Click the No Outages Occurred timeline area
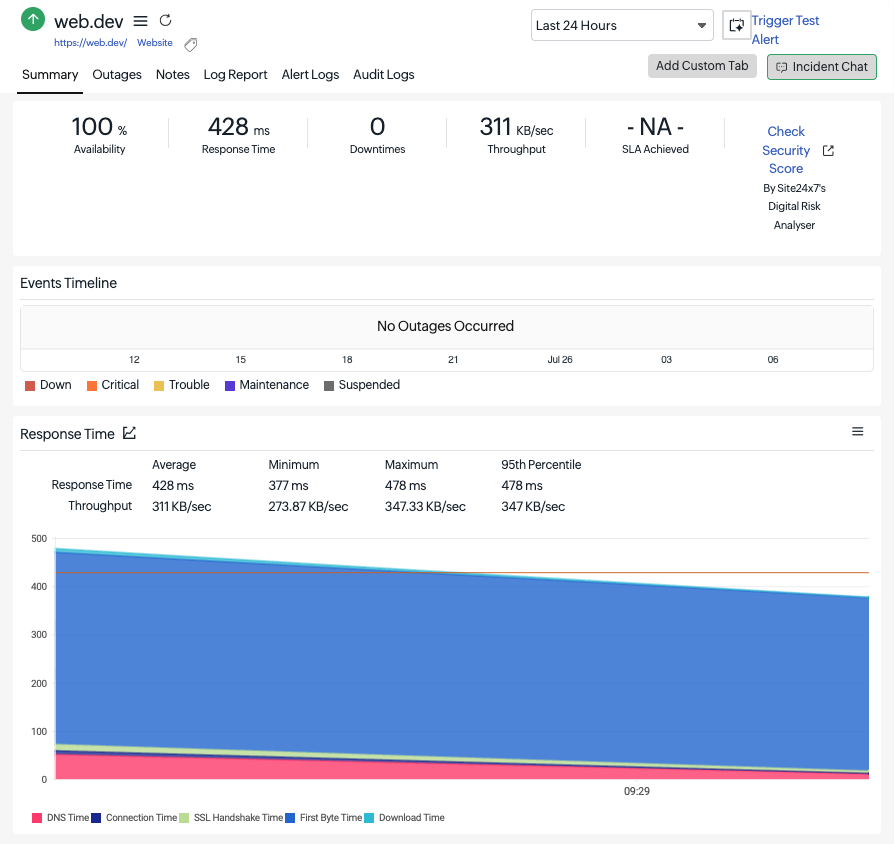 [446, 326]
